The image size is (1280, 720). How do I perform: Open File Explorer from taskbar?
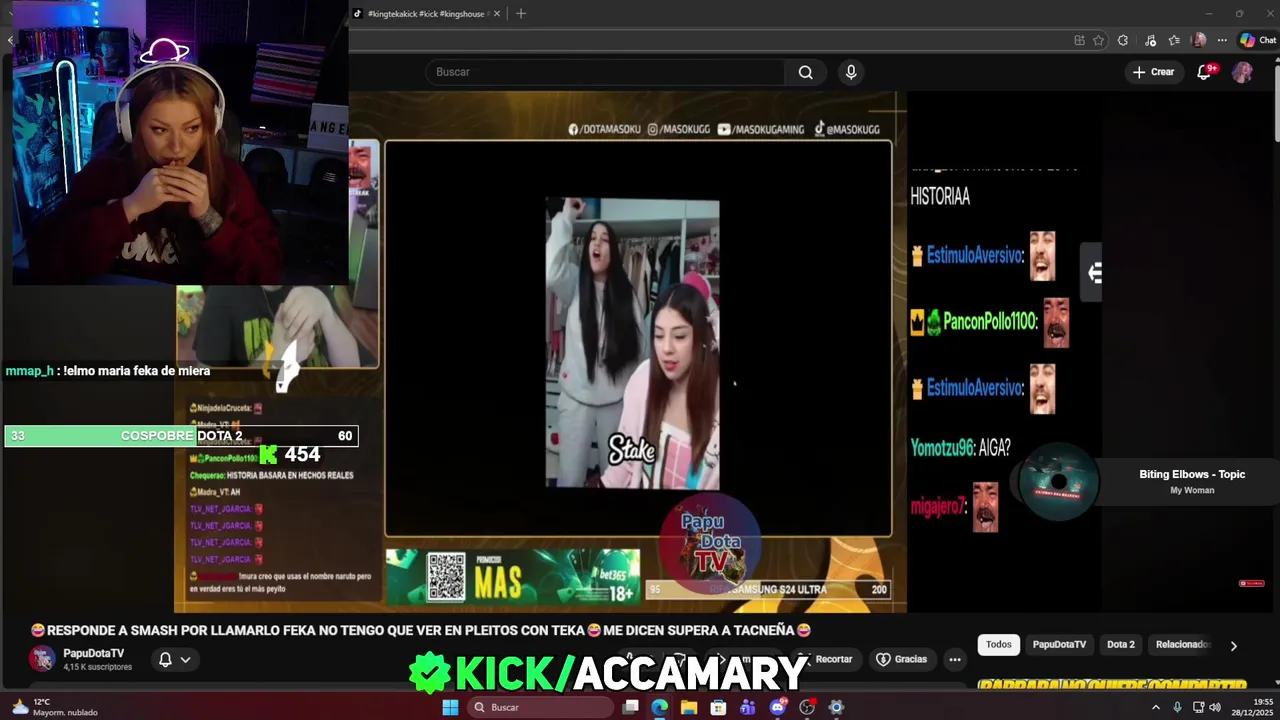tap(689, 707)
